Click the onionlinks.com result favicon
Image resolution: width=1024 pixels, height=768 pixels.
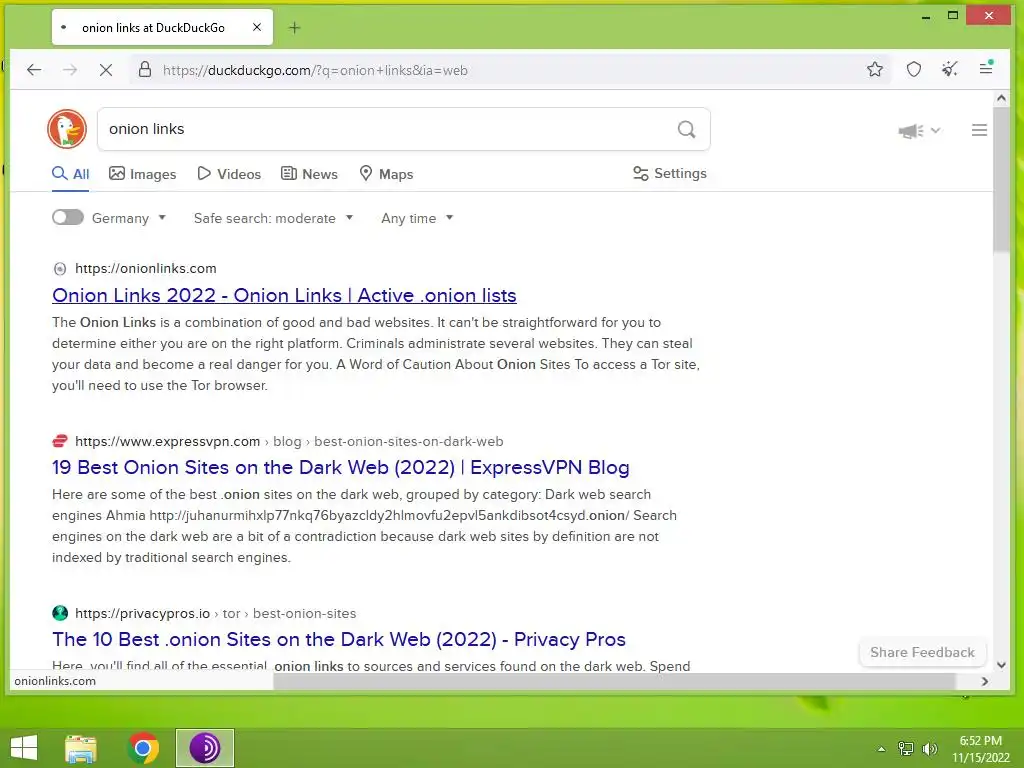tap(59, 268)
